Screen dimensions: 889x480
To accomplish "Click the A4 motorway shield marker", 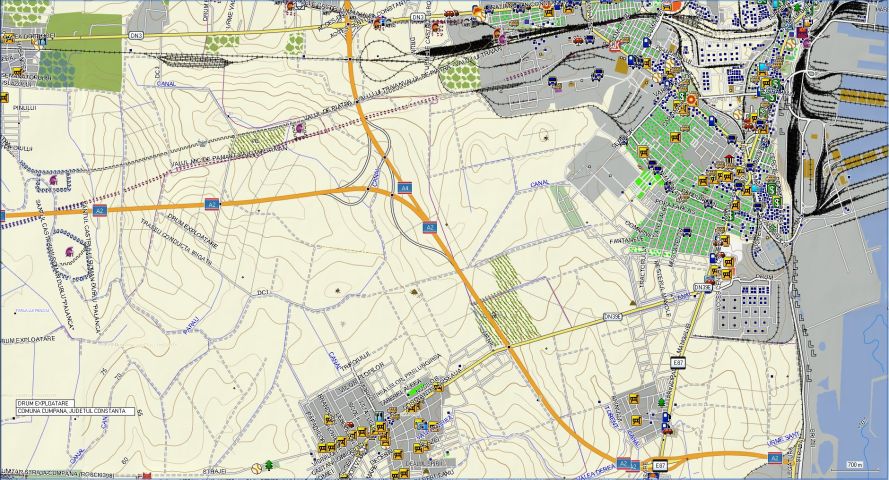I will point(404,187).
